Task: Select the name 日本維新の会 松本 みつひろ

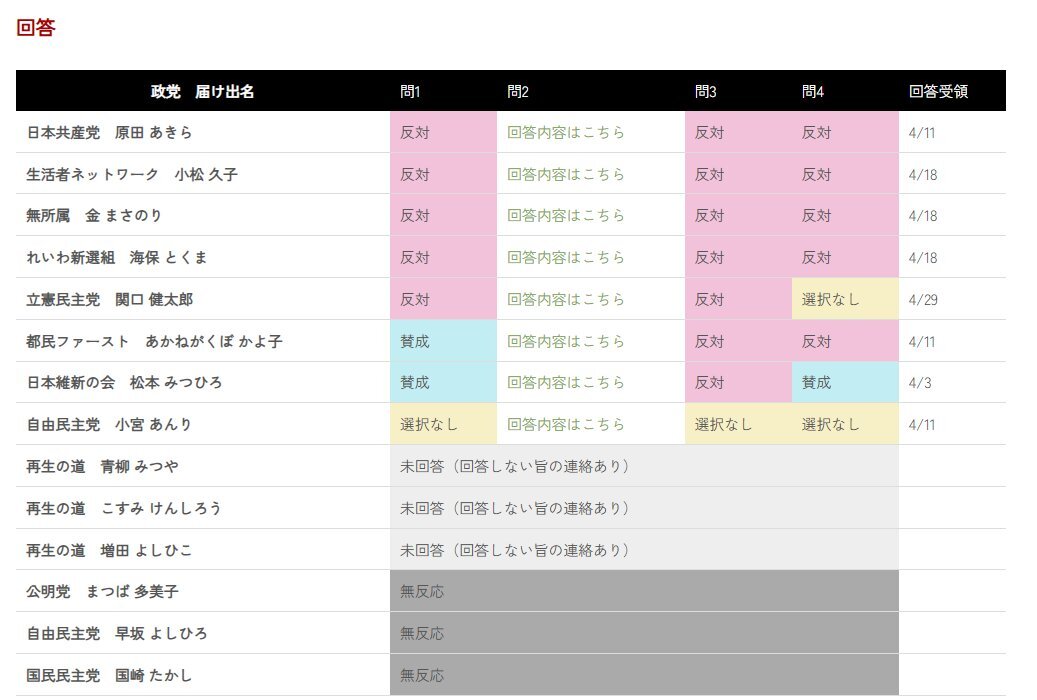Action: click(x=124, y=382)
